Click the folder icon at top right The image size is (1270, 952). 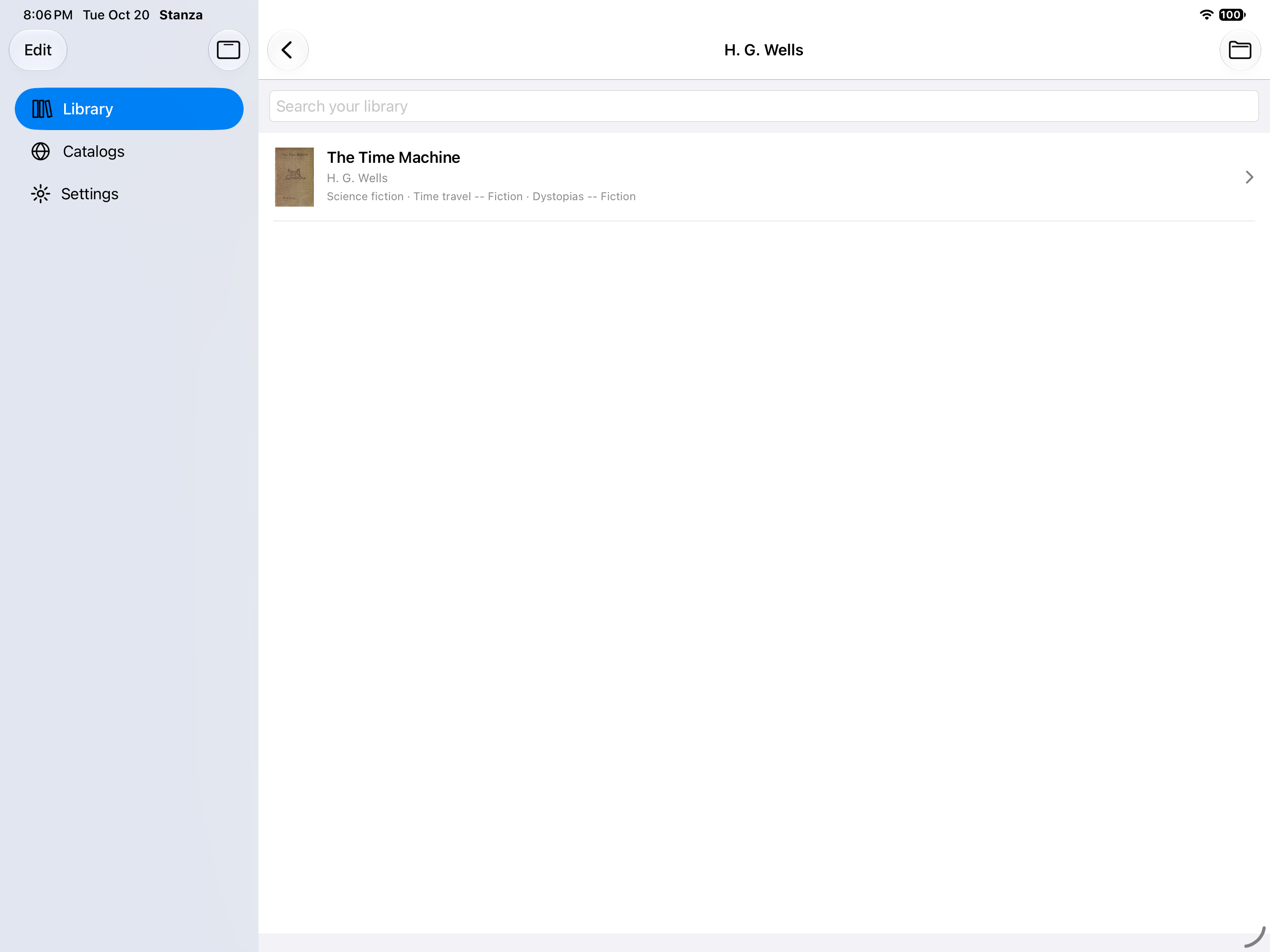(x=1240, y=50)
